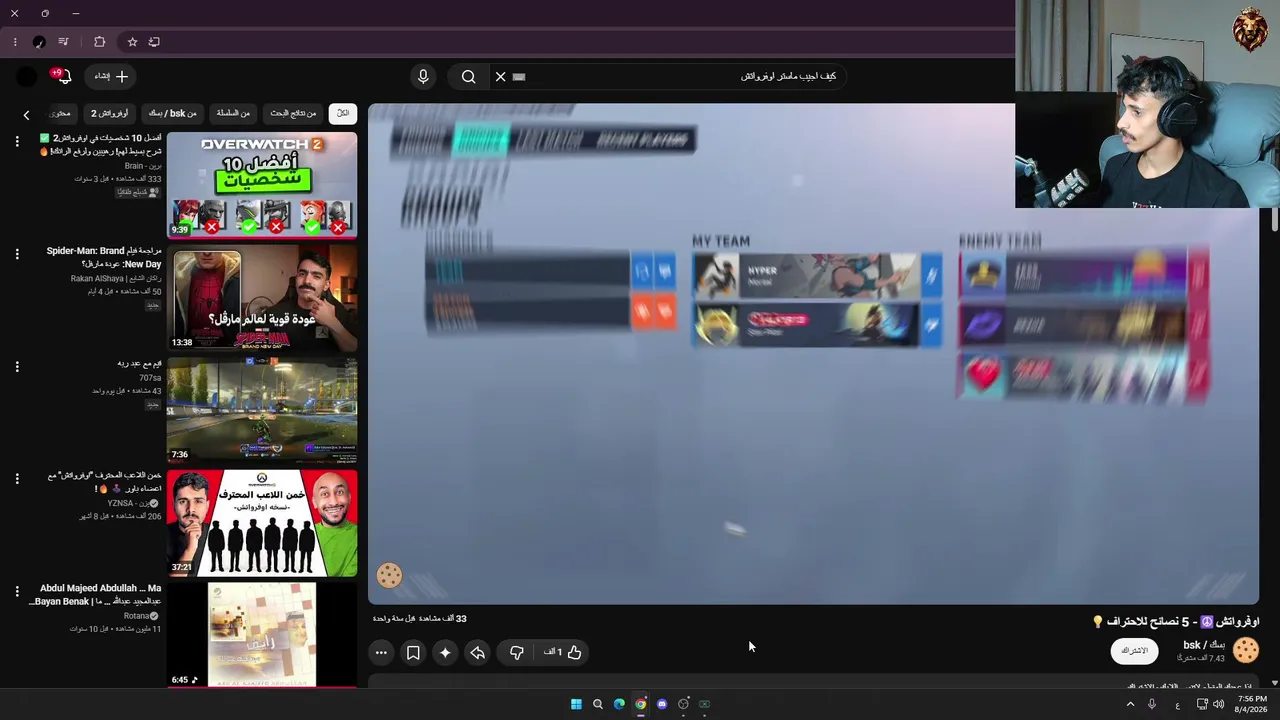Viewport: 1280px width, 720px height.
Task: Click the Create (إنشاء) button
Action: coord(111,76)
